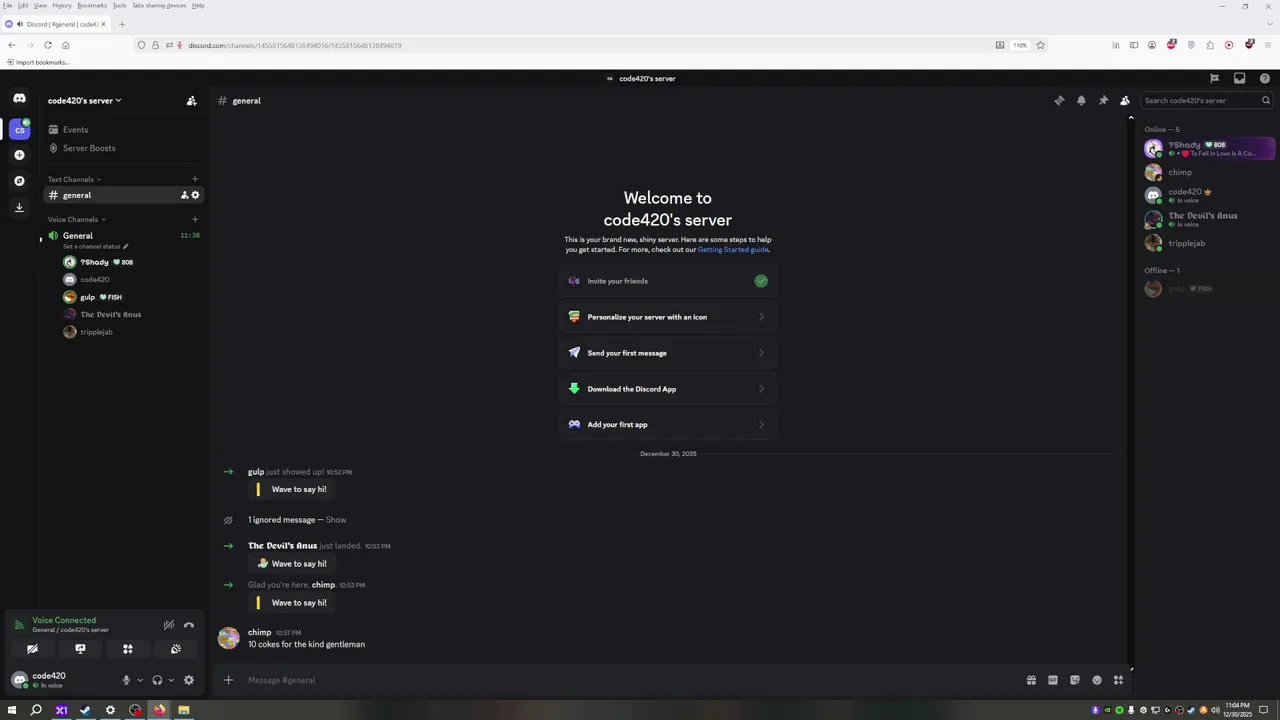1280x720 pixels.
Task: Open Download Apps icon in server sidebar
Action: [19, 207]
